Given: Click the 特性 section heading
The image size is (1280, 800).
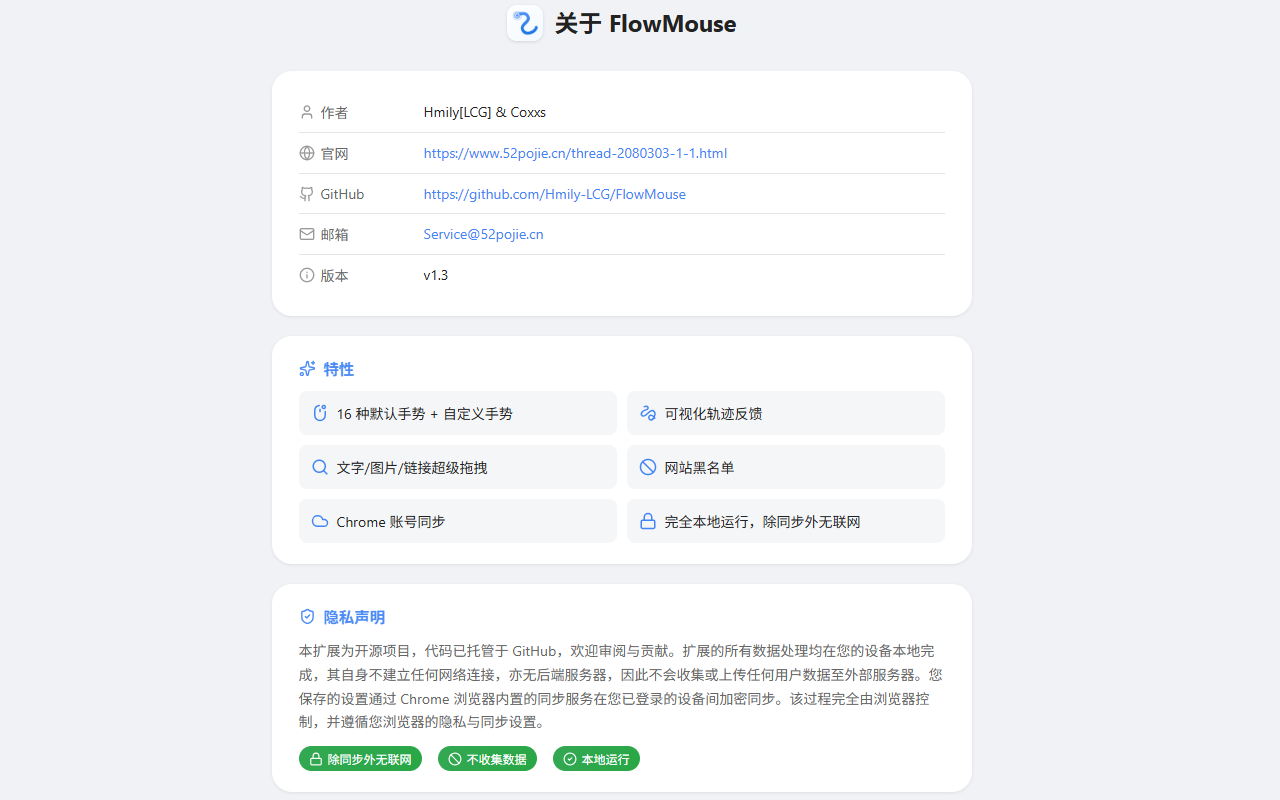Looking at the screenshot, I should pos(339,369).
